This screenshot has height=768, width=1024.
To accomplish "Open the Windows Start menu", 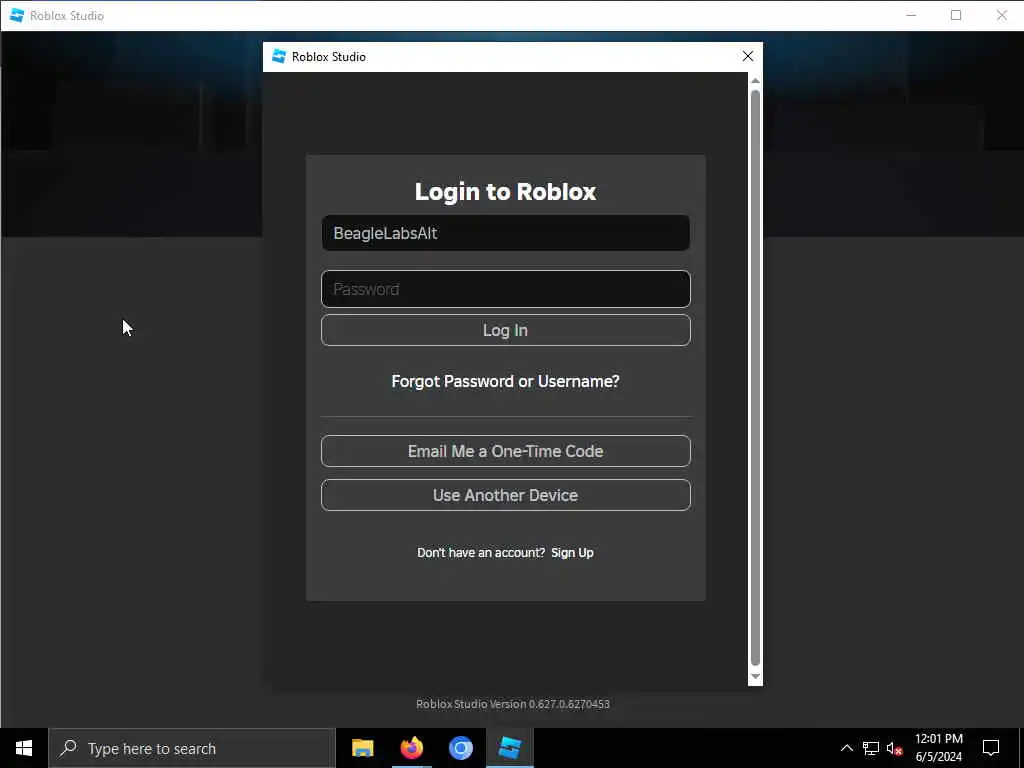I will pos(24,748).
